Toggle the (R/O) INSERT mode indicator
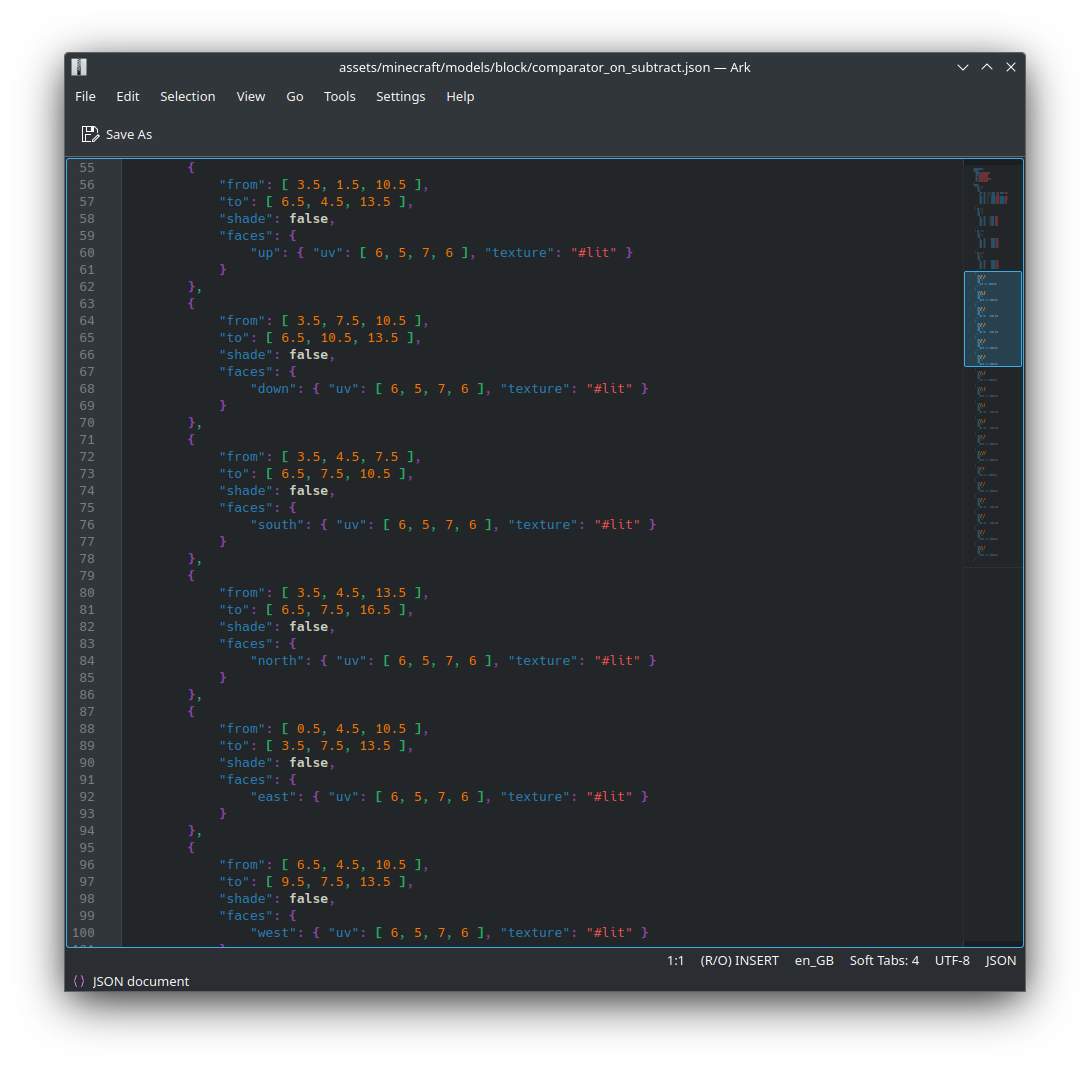Image resolution: width=1090 pixels, height=1068 pixels. coord(740,960)
